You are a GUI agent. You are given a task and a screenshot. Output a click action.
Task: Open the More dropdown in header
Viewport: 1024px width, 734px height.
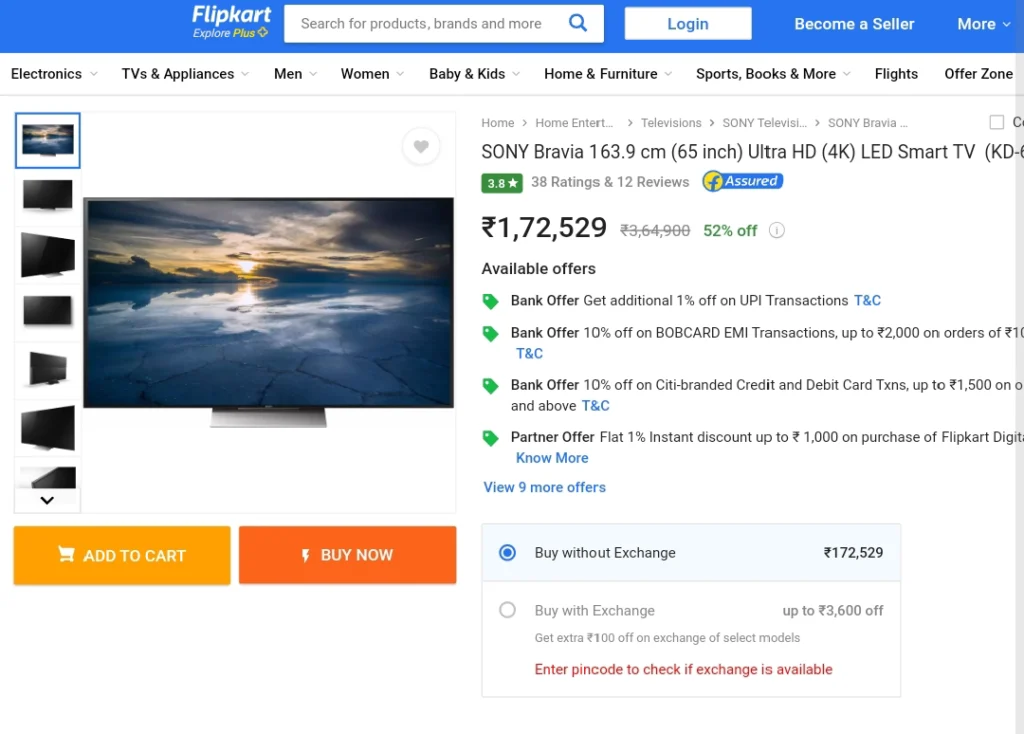[984, 24]
